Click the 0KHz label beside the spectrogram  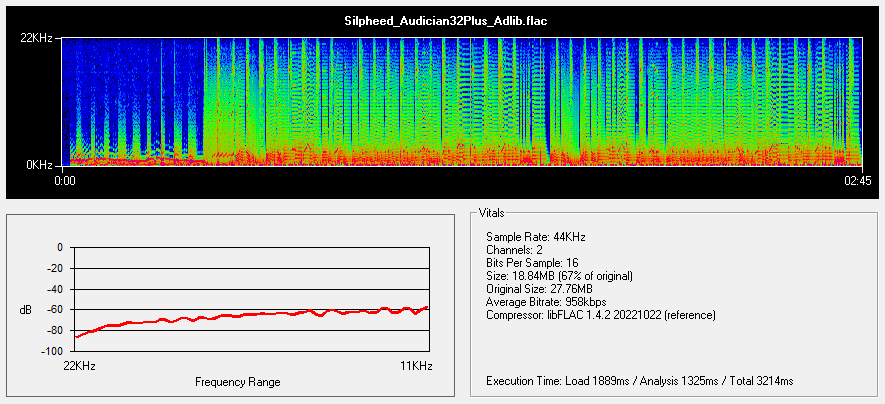click(40, 164)
